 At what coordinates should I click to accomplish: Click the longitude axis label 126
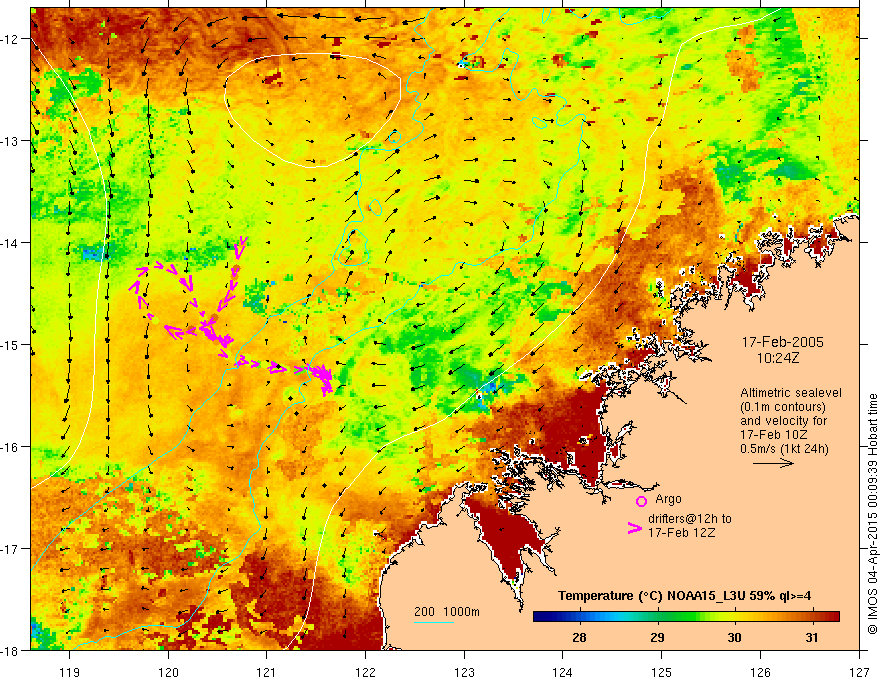click(760, 672)
